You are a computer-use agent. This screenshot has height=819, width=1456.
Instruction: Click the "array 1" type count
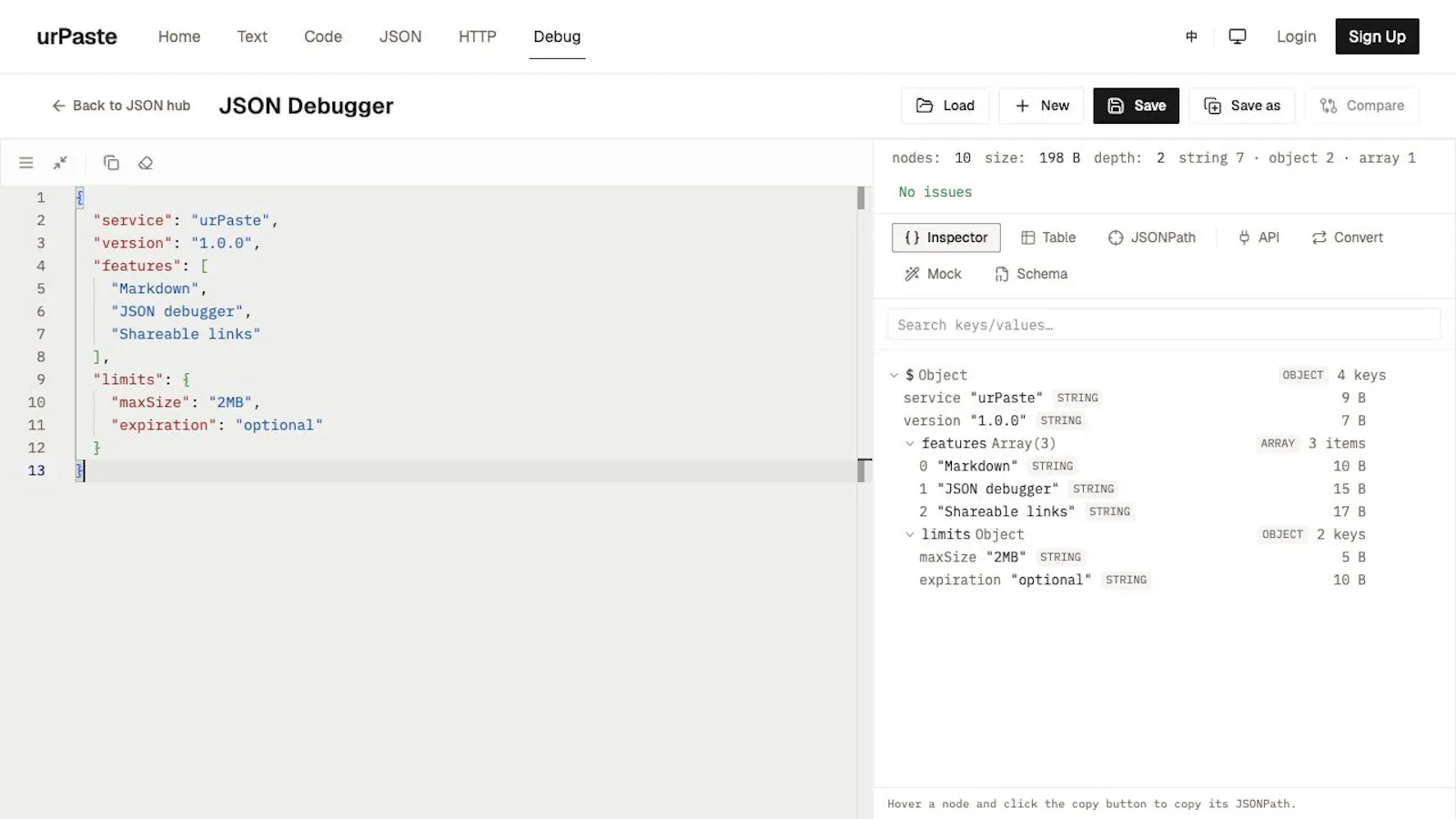click(x=1387, y=157)
